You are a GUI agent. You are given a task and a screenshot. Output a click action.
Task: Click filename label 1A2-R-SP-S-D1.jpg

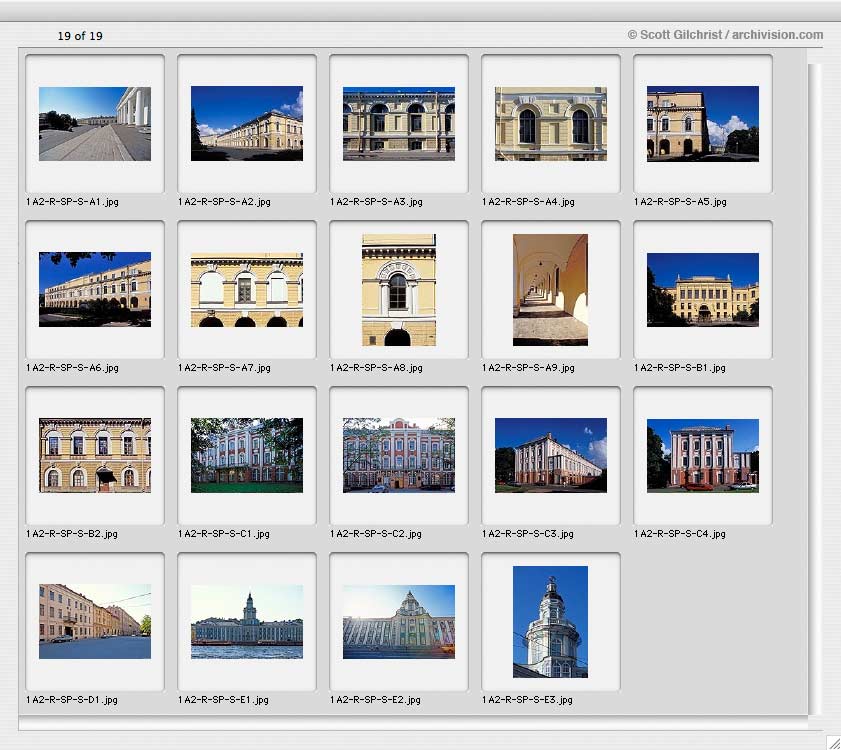click(x=72, y=700)
